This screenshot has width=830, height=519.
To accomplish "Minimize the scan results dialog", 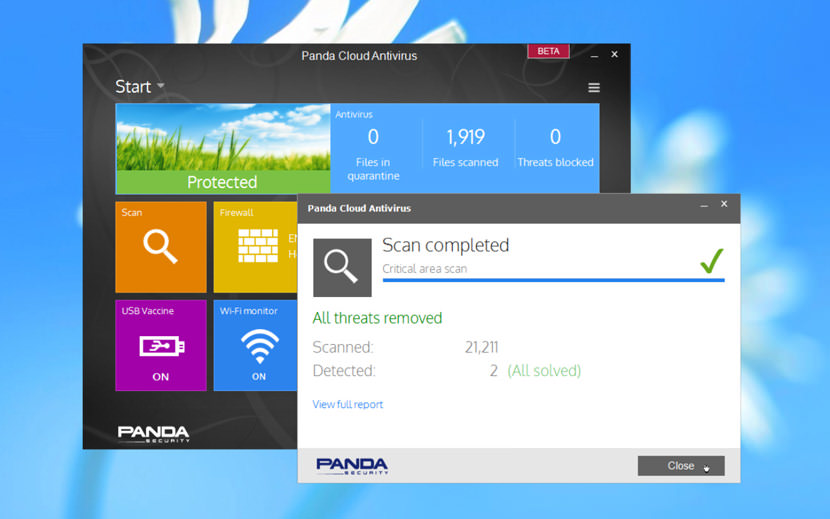I will pos(704,205).
